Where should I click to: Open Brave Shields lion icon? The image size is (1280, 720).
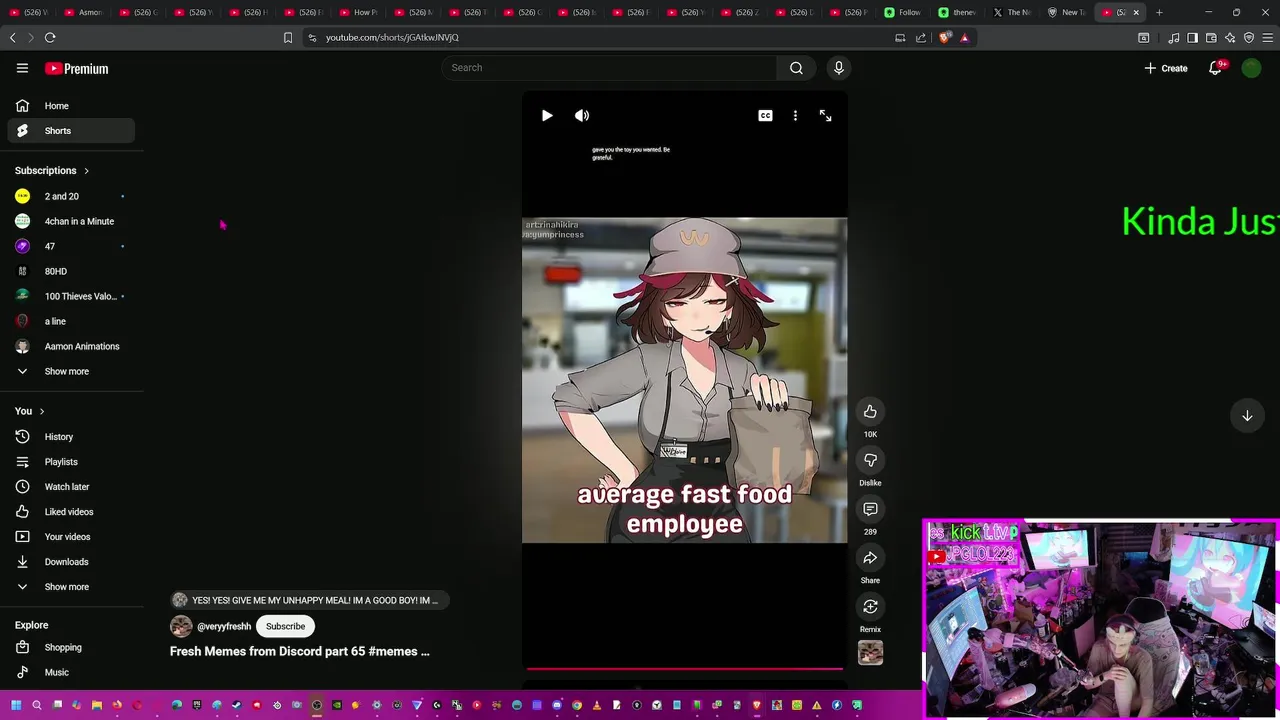(x=945, y=37)
